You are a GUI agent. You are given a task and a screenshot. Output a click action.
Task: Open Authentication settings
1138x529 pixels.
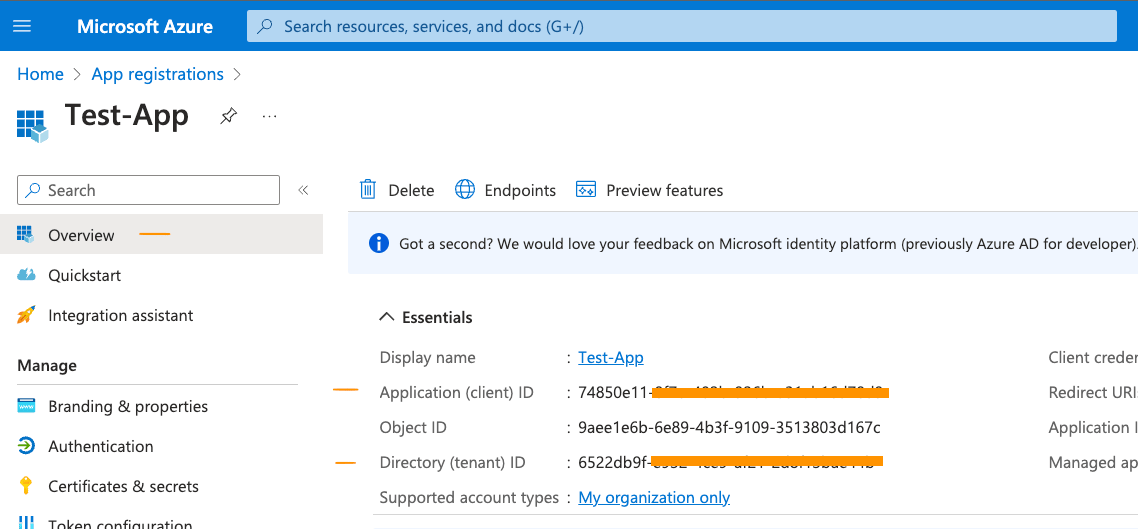click(x=101, y=446)
